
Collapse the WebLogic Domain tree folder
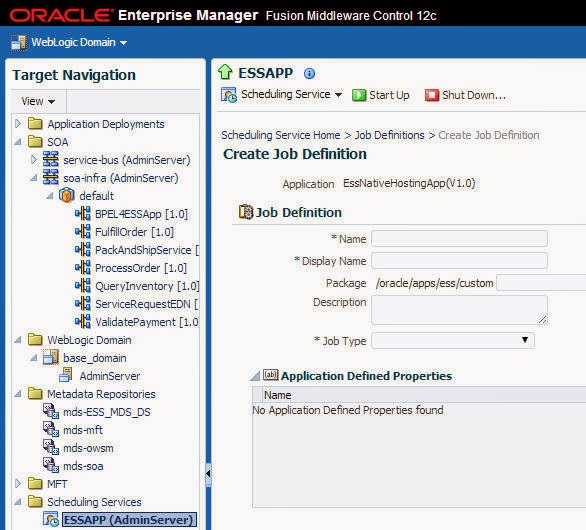point(18,340)
